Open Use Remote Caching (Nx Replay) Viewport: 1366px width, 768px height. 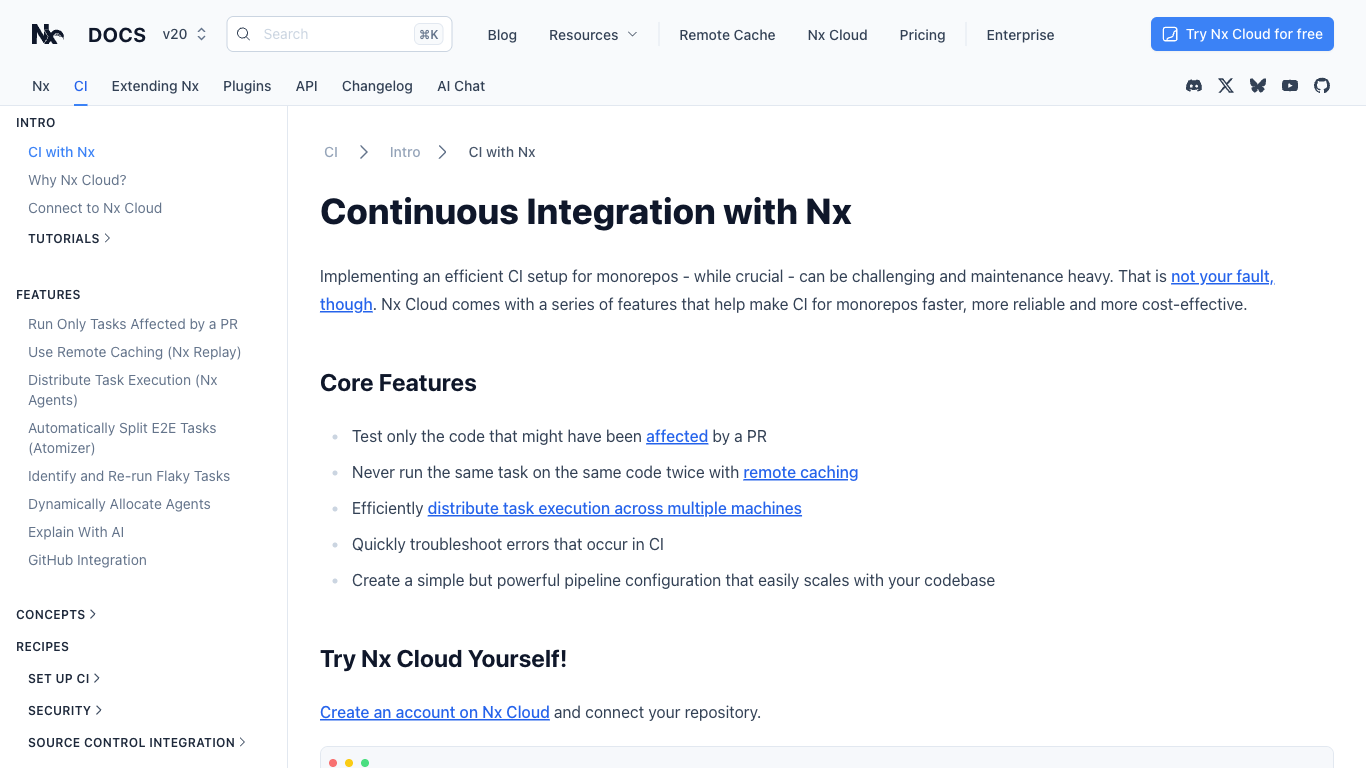click(135, 352)
